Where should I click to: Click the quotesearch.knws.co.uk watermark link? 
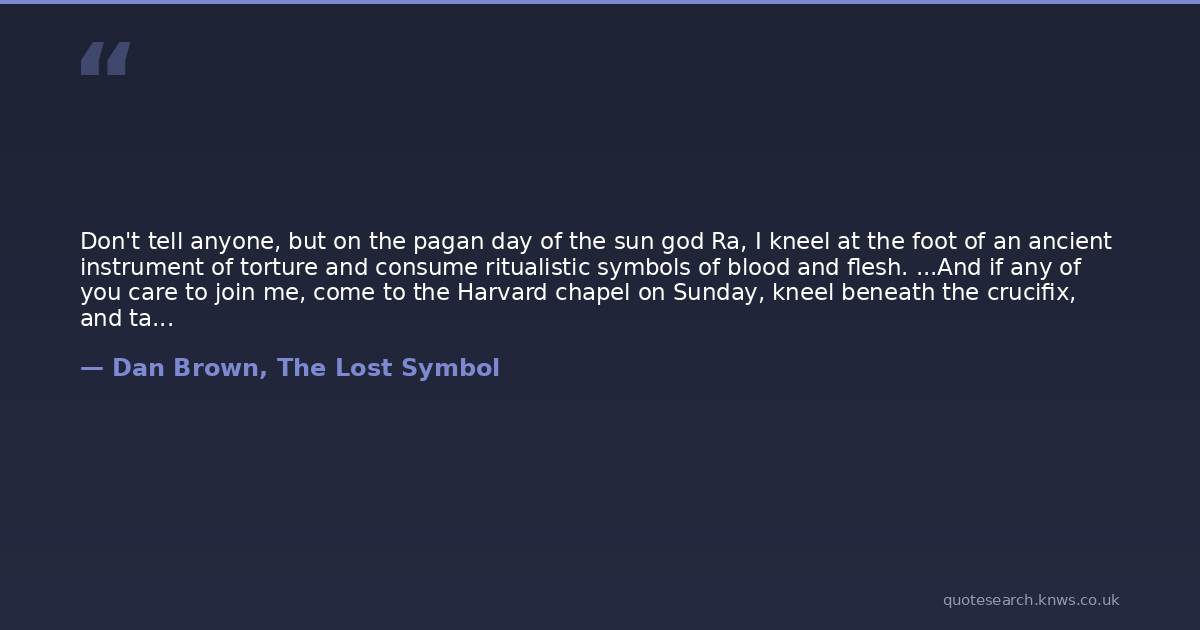(1030, 600)
